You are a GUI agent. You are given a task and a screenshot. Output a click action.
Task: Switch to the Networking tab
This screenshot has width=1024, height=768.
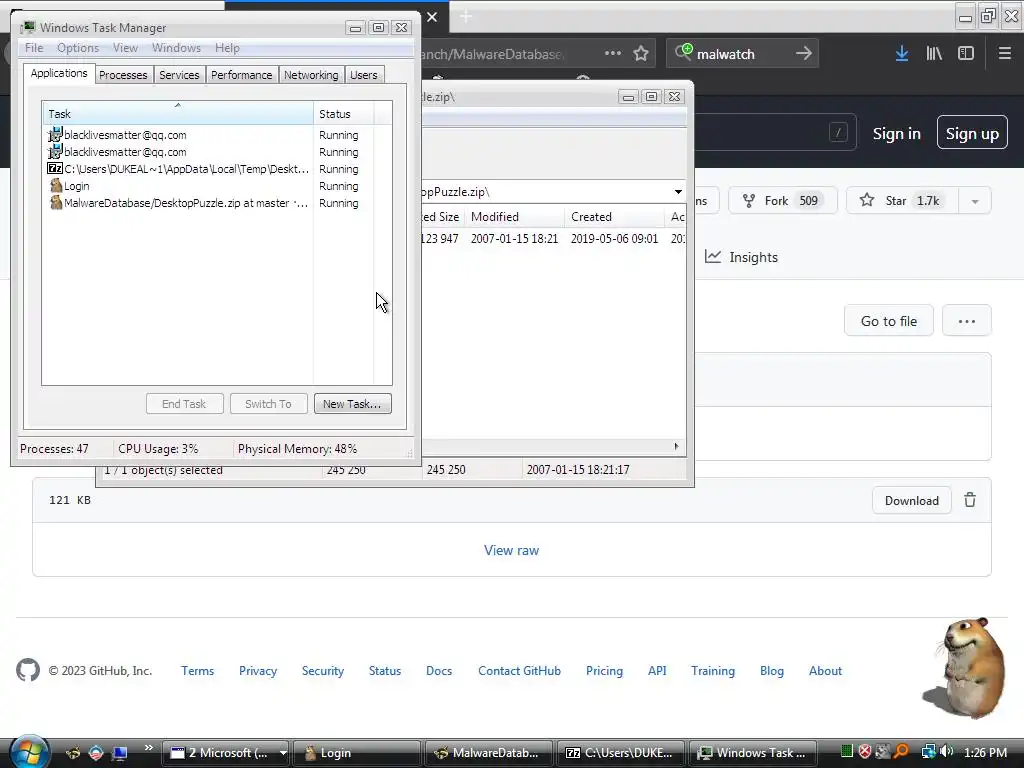311,75
